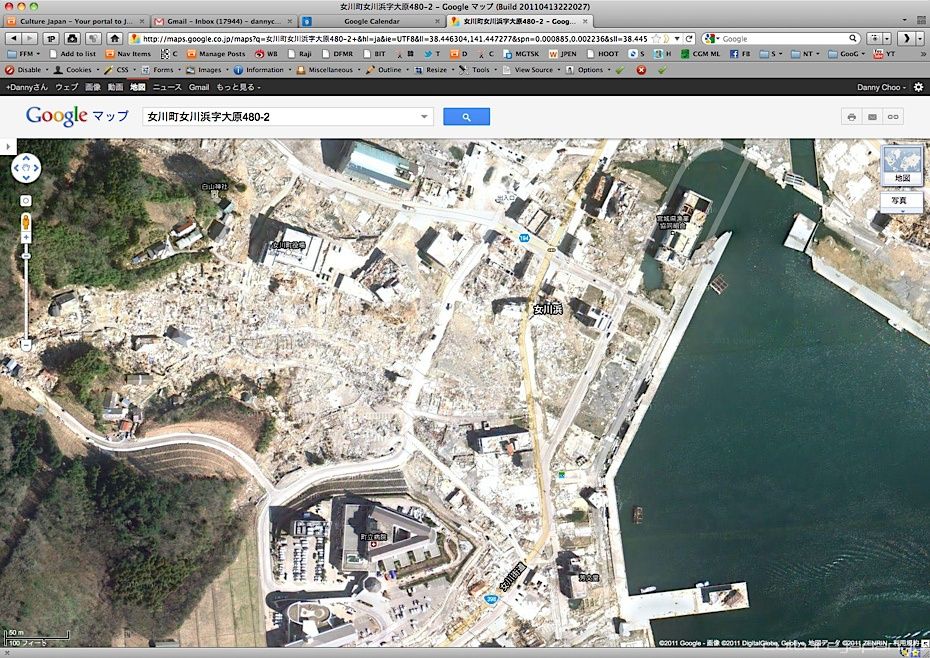This screenshot has height=658, width=930.
Task: Click the zoom out minus button
Action: click(26, 345)
